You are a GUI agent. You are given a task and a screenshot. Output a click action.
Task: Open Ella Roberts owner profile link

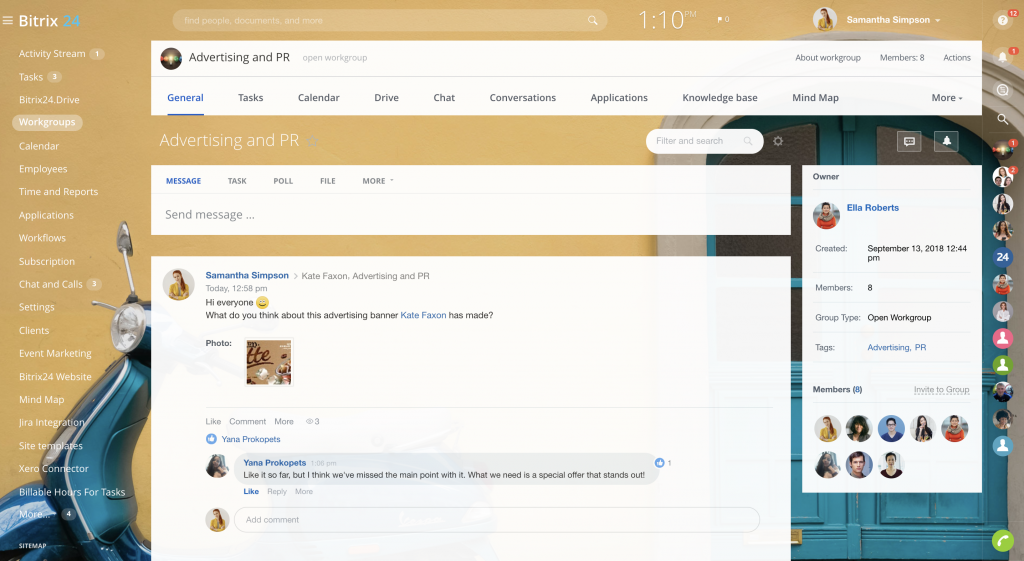[x=872, y=208]
